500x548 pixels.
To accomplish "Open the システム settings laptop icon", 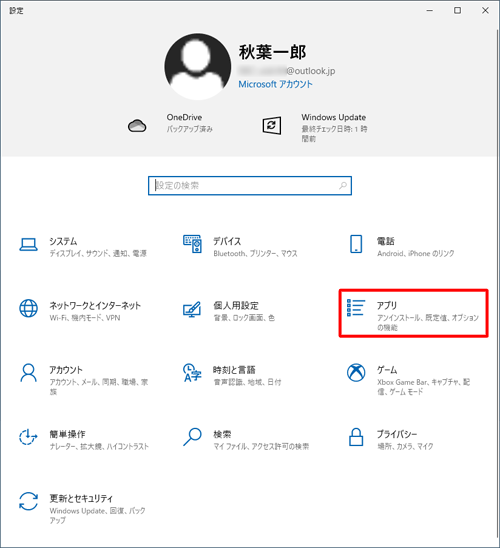I will (28, 244).
